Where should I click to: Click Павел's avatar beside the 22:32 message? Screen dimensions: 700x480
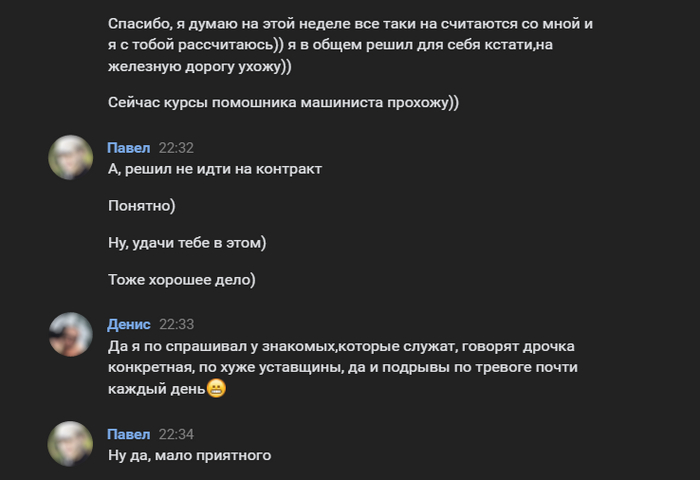click(x=71, y=157)
